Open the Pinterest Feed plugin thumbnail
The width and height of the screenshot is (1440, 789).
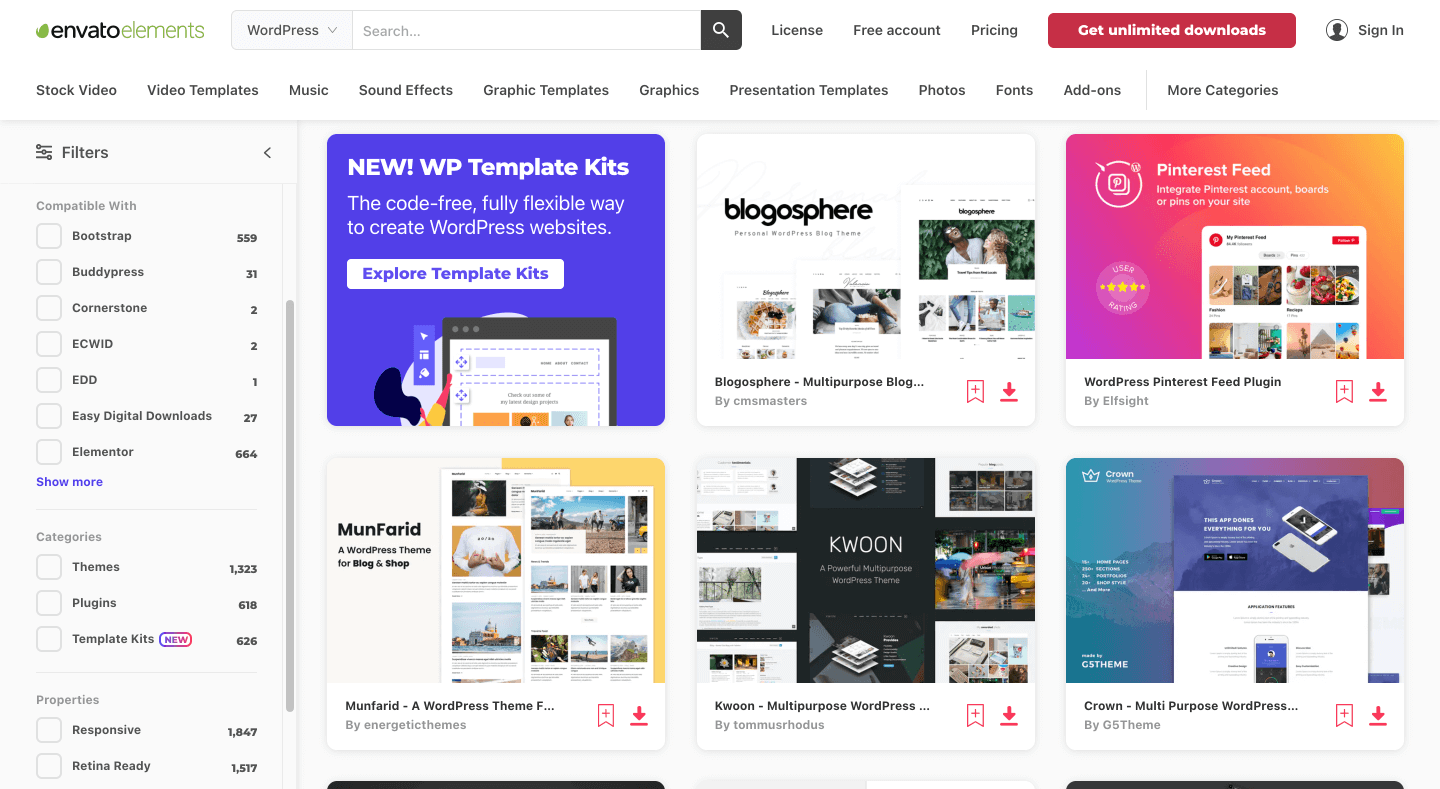pyautogui.click(x=1235, y=246)
